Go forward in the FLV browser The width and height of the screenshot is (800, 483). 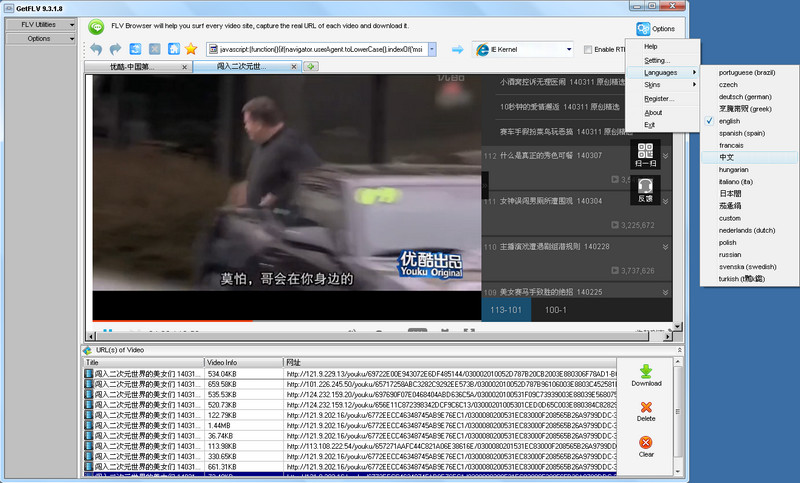tap(115, 49)
